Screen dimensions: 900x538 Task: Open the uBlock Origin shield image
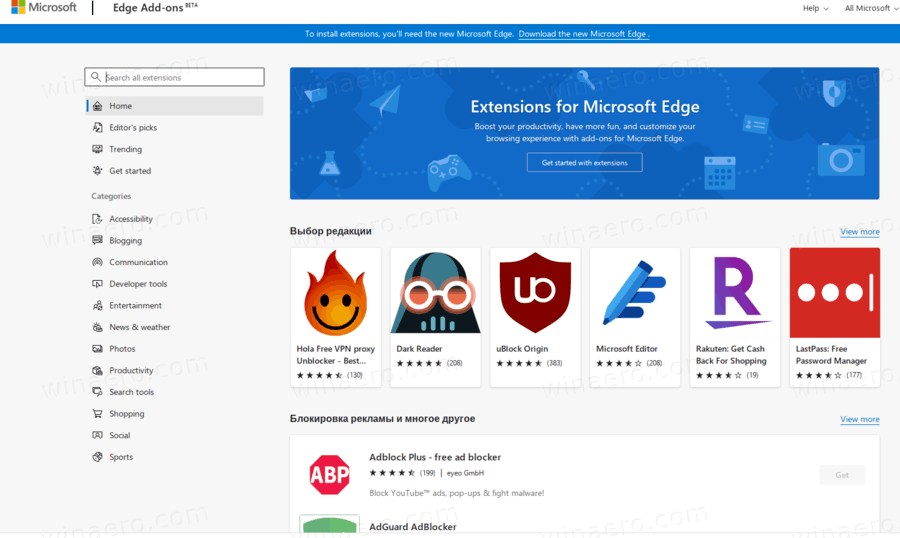pyautogui.click(x=535, y=293)
